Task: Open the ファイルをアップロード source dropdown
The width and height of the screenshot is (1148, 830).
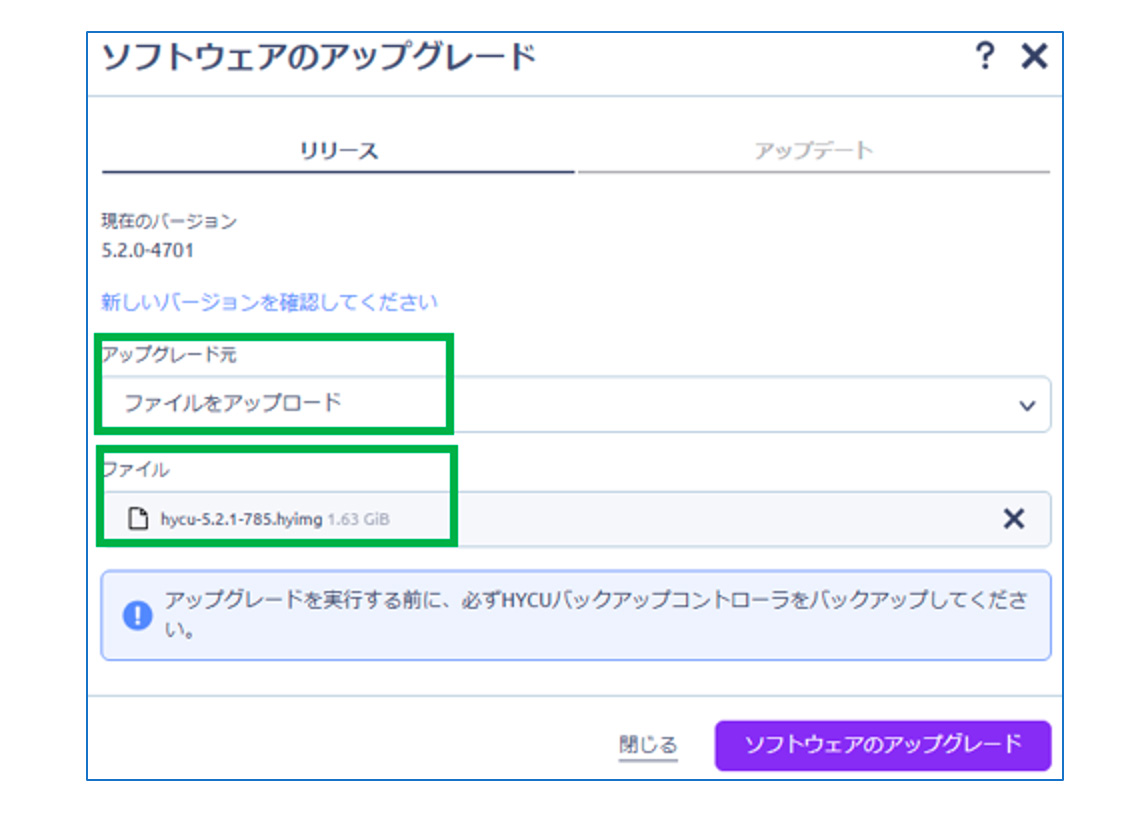Action: (575, 404)
